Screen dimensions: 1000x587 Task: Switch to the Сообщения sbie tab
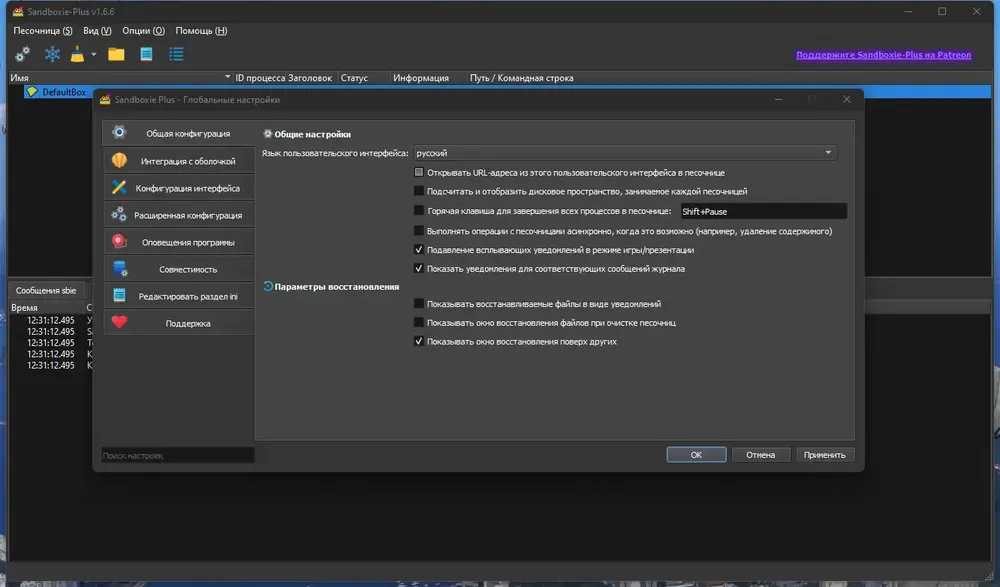tap(46, 290)
